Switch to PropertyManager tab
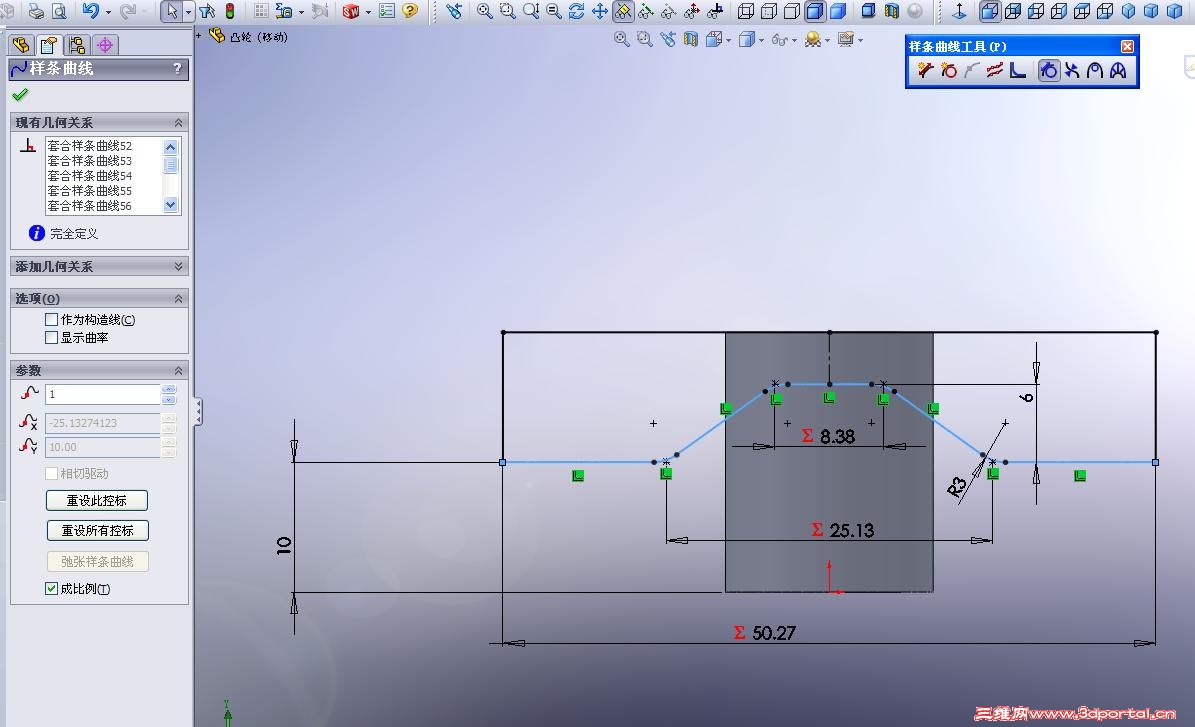The width and height of the screenshot is (1195, 727). click(50, 44)
